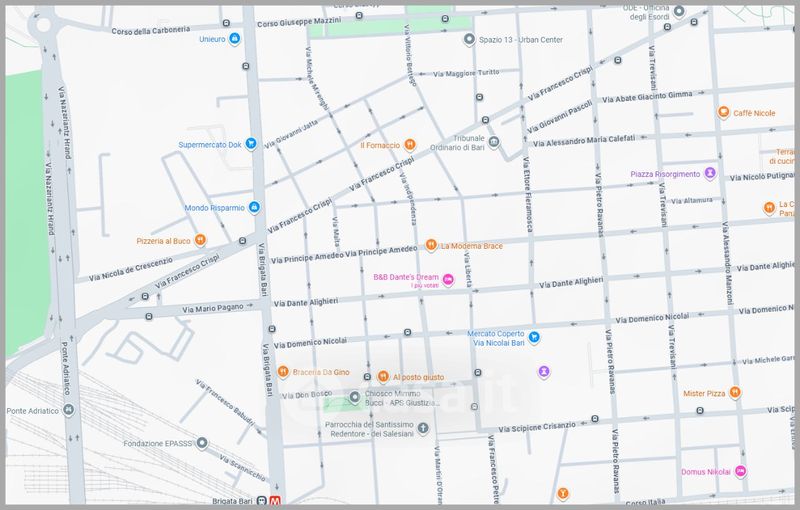Click the Ponte Adriatico landmark pin

(x=69, y=411)
